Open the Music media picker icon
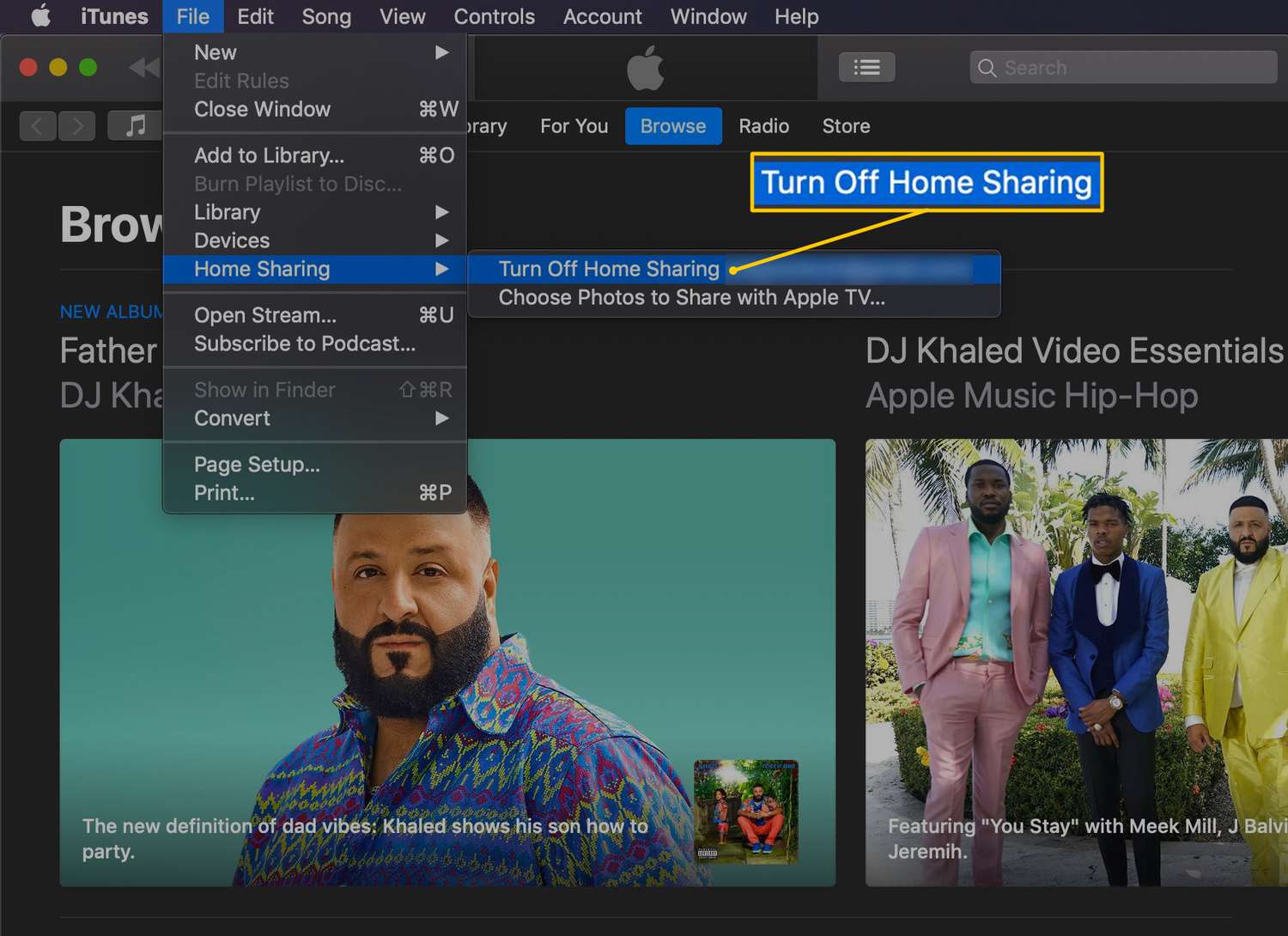1288x936 pixels. pos(135,126)
